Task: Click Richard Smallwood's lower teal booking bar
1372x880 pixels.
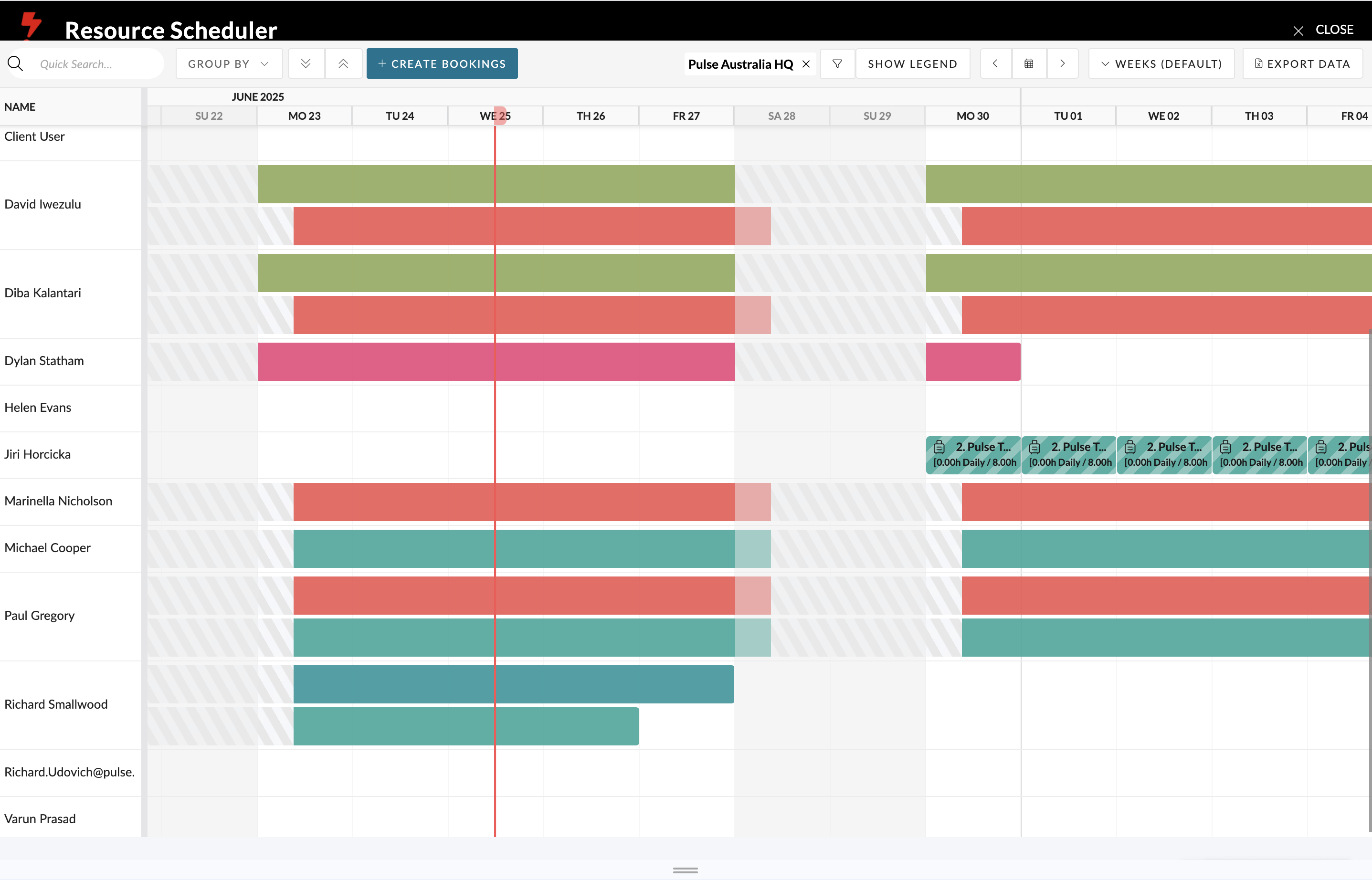Action: click(x=466, y=726)
